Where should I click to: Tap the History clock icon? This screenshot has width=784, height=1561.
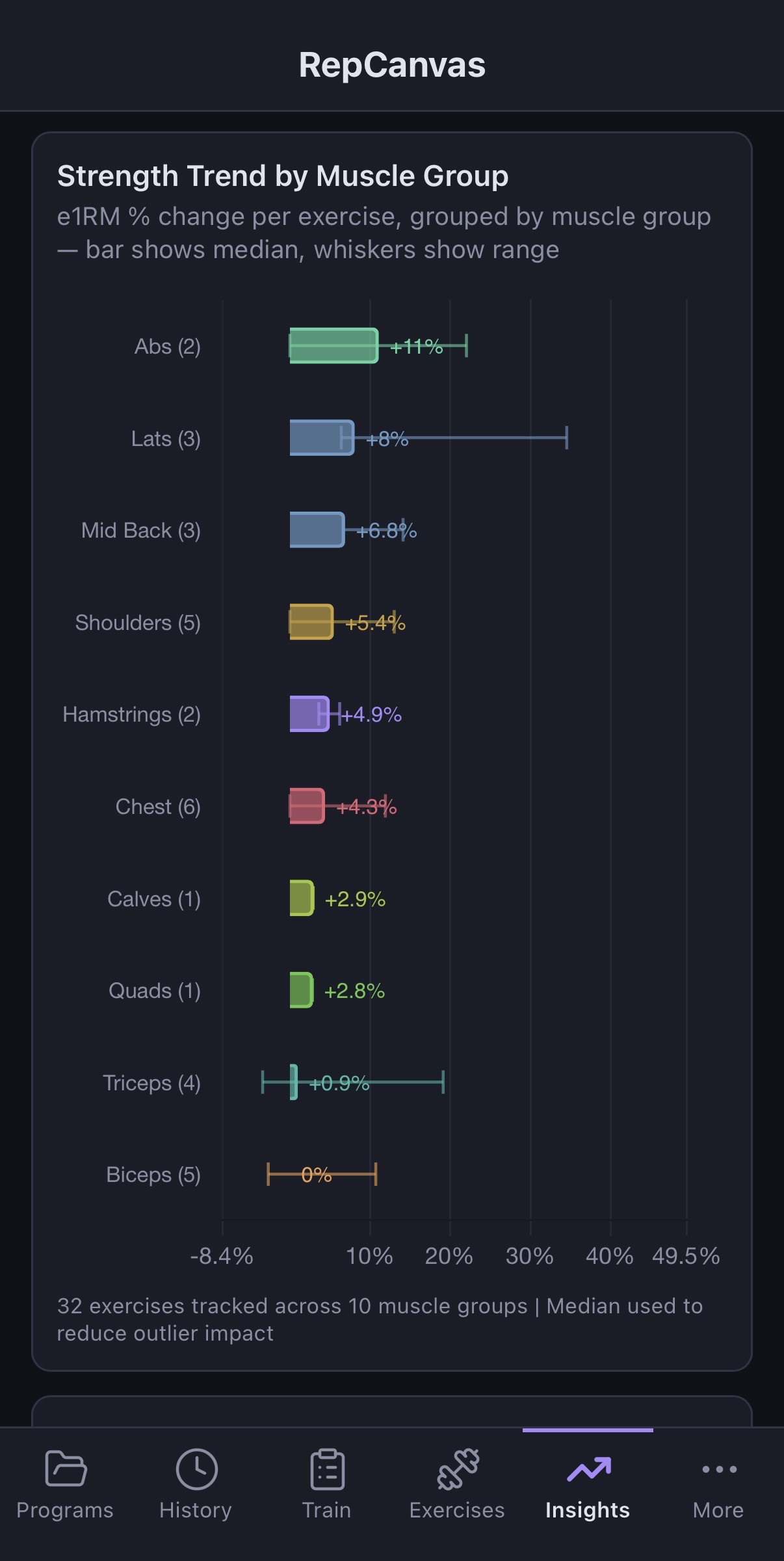click(x=196, y=1469)
